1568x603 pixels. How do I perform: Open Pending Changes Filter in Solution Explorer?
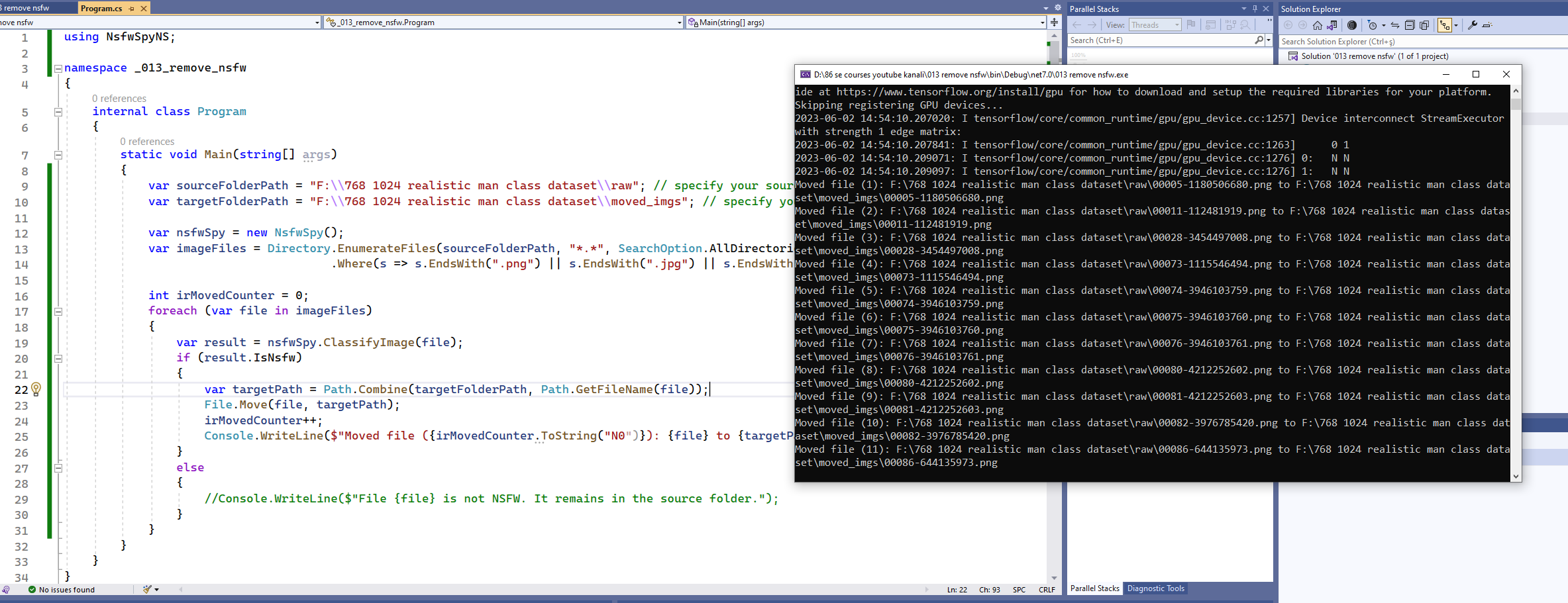(1372, 25)
